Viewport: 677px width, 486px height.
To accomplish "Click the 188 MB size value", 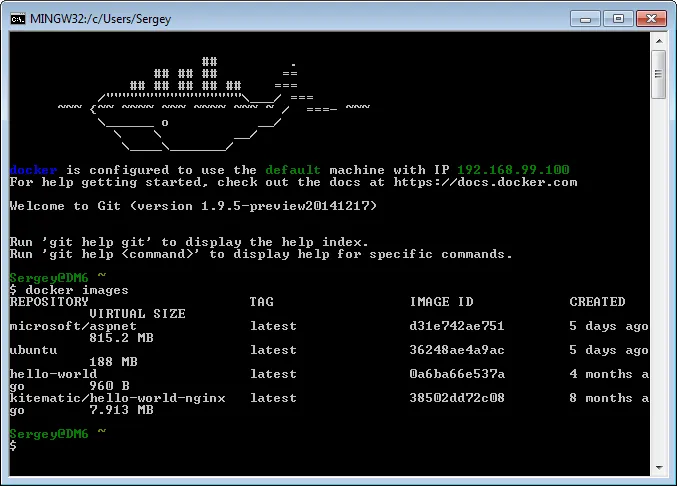I will (113, 362).
